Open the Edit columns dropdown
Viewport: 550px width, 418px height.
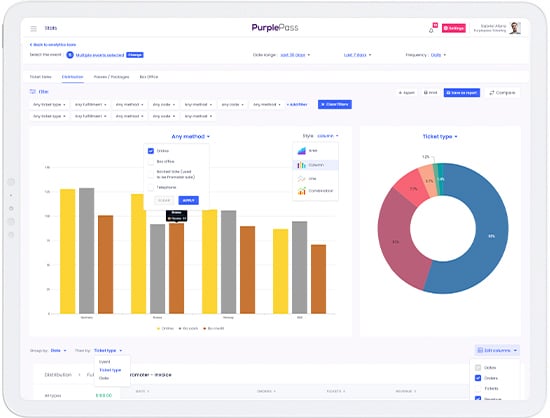(x=497, y=350)
